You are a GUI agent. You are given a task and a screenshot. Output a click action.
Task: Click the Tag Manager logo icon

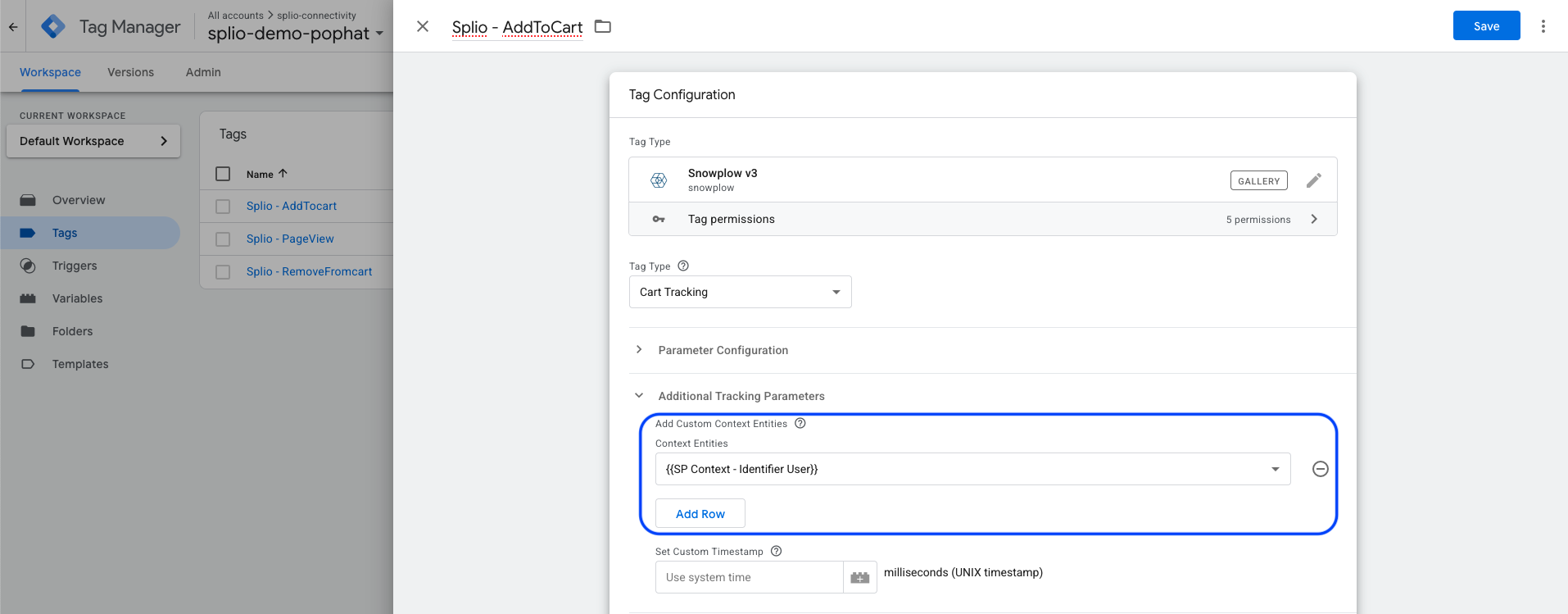click(x=53, y=27)
